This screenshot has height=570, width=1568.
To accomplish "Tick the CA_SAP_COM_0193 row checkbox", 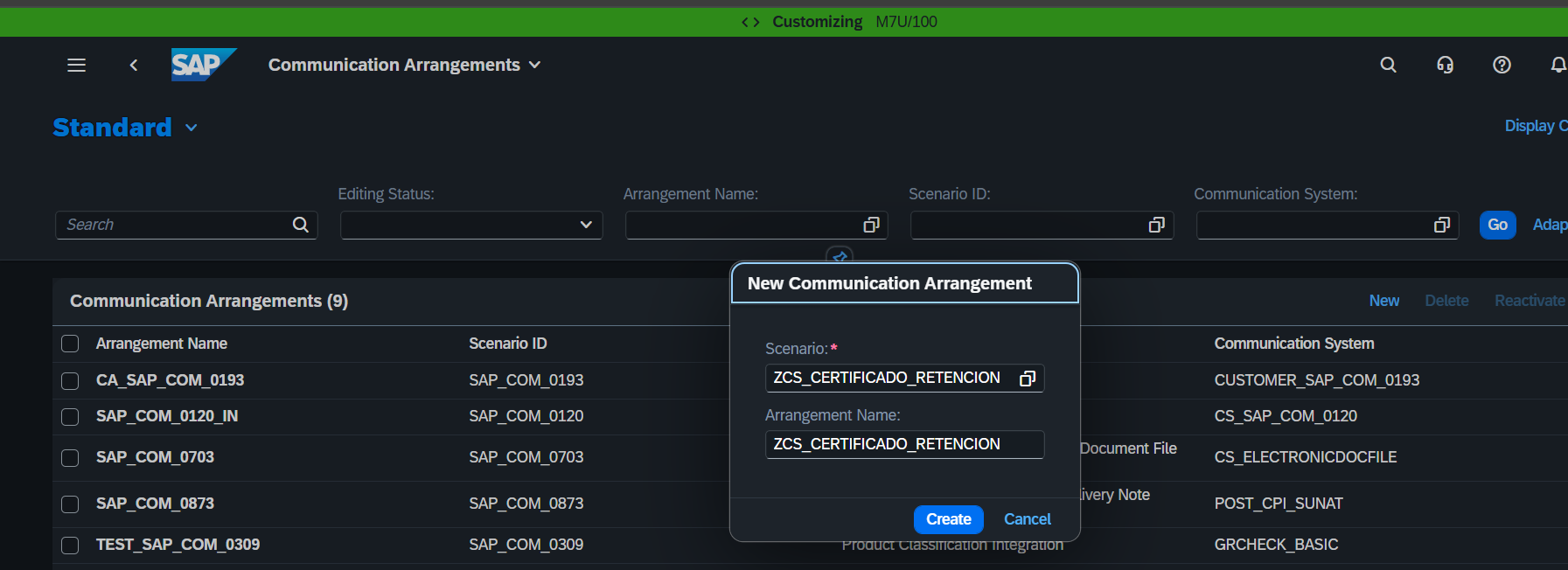I will pos(70,380).
